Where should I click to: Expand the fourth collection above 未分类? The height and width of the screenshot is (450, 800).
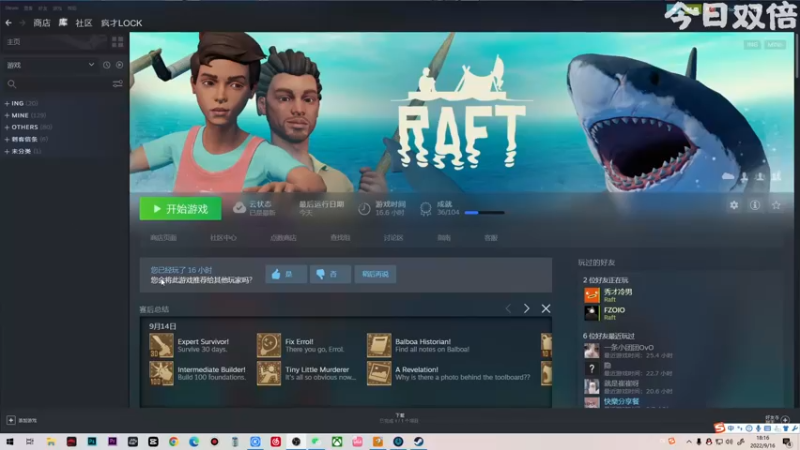click(x=26, y=139)
